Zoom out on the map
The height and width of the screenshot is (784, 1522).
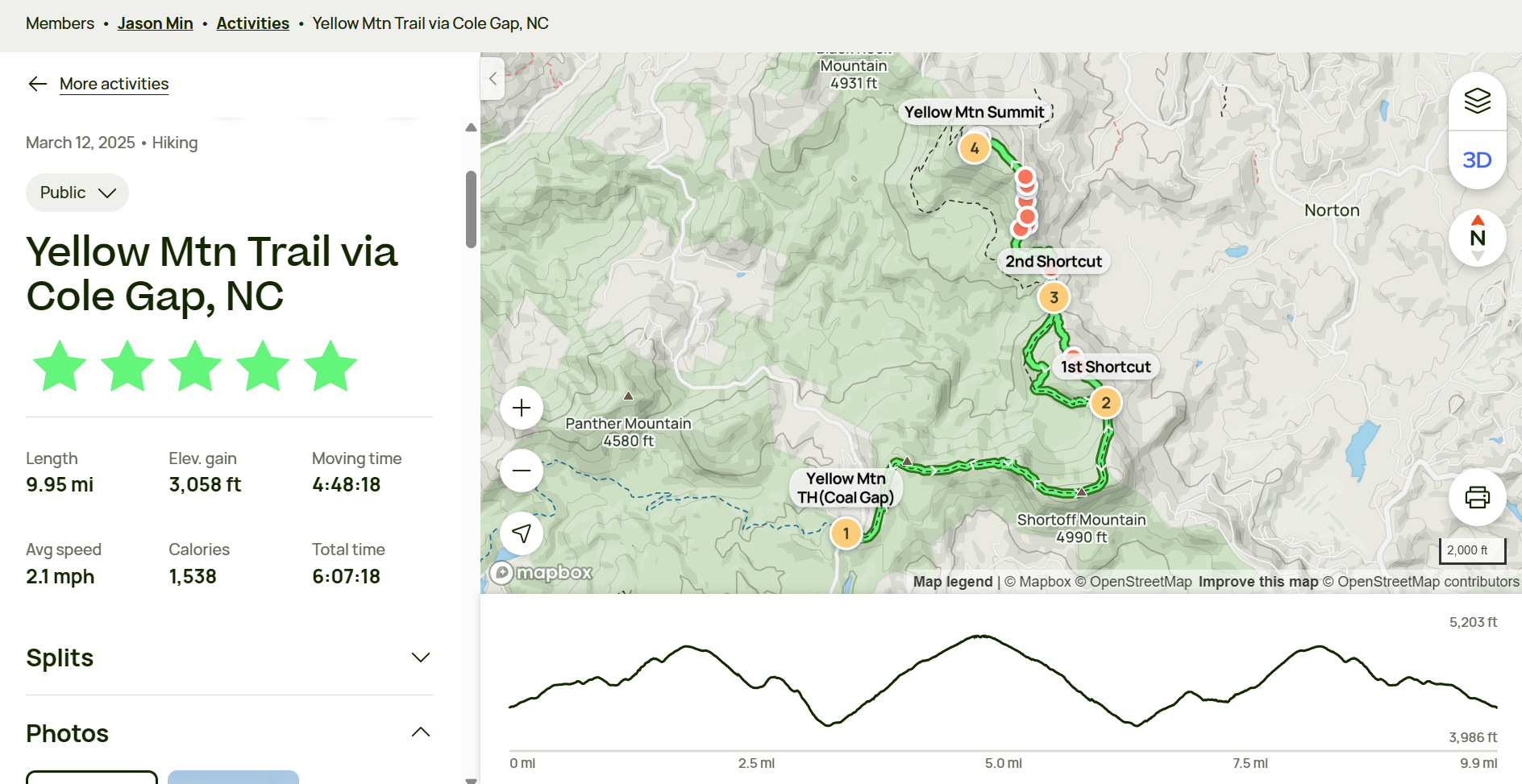pos(522,471)
